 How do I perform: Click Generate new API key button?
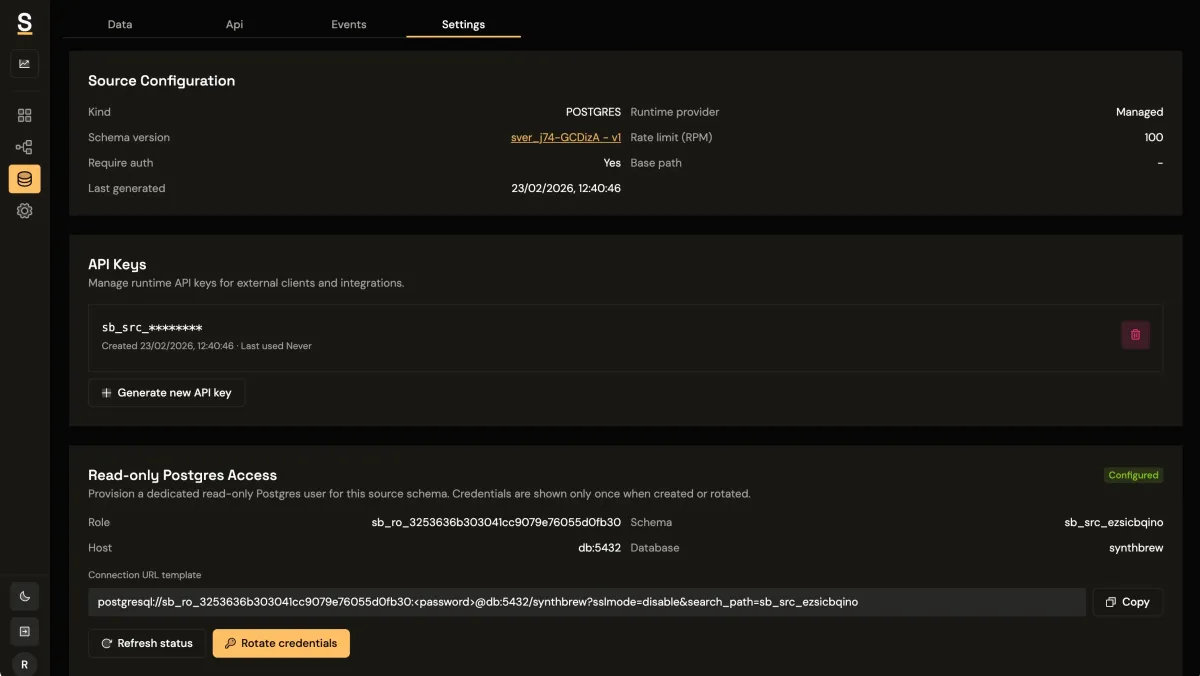click(167, 393)
